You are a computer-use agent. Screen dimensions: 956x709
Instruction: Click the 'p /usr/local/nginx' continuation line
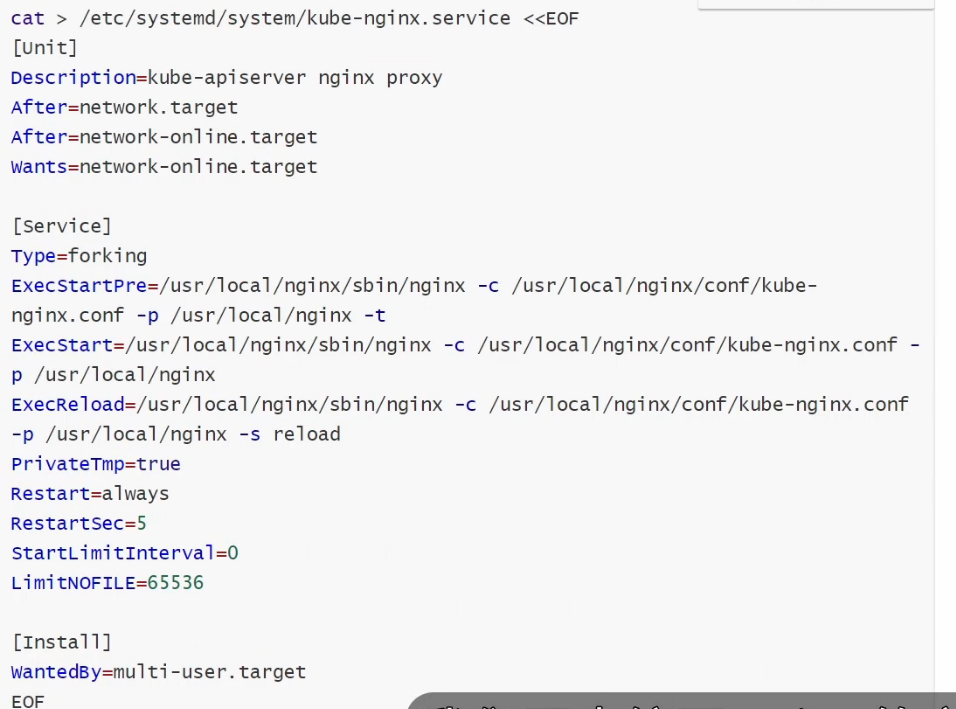(x=113, y=375)
